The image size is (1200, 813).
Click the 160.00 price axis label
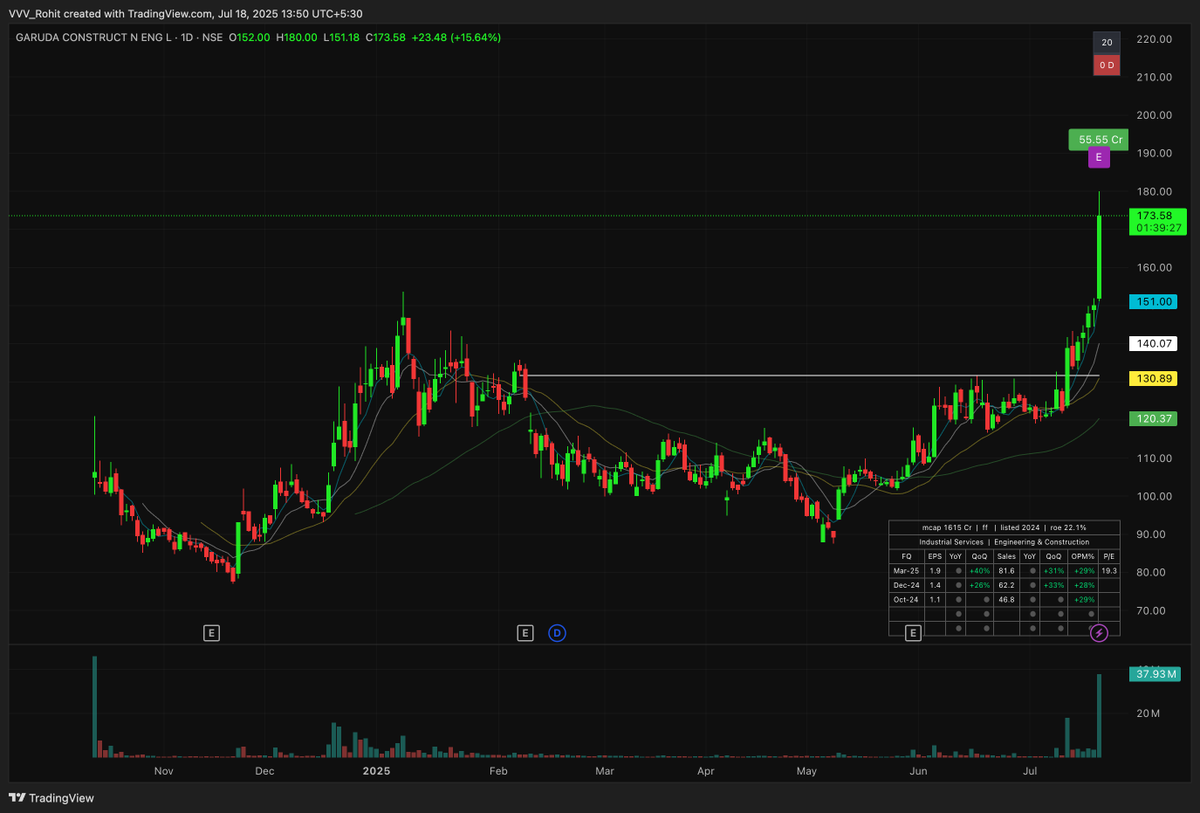(x=1153, y=267)
